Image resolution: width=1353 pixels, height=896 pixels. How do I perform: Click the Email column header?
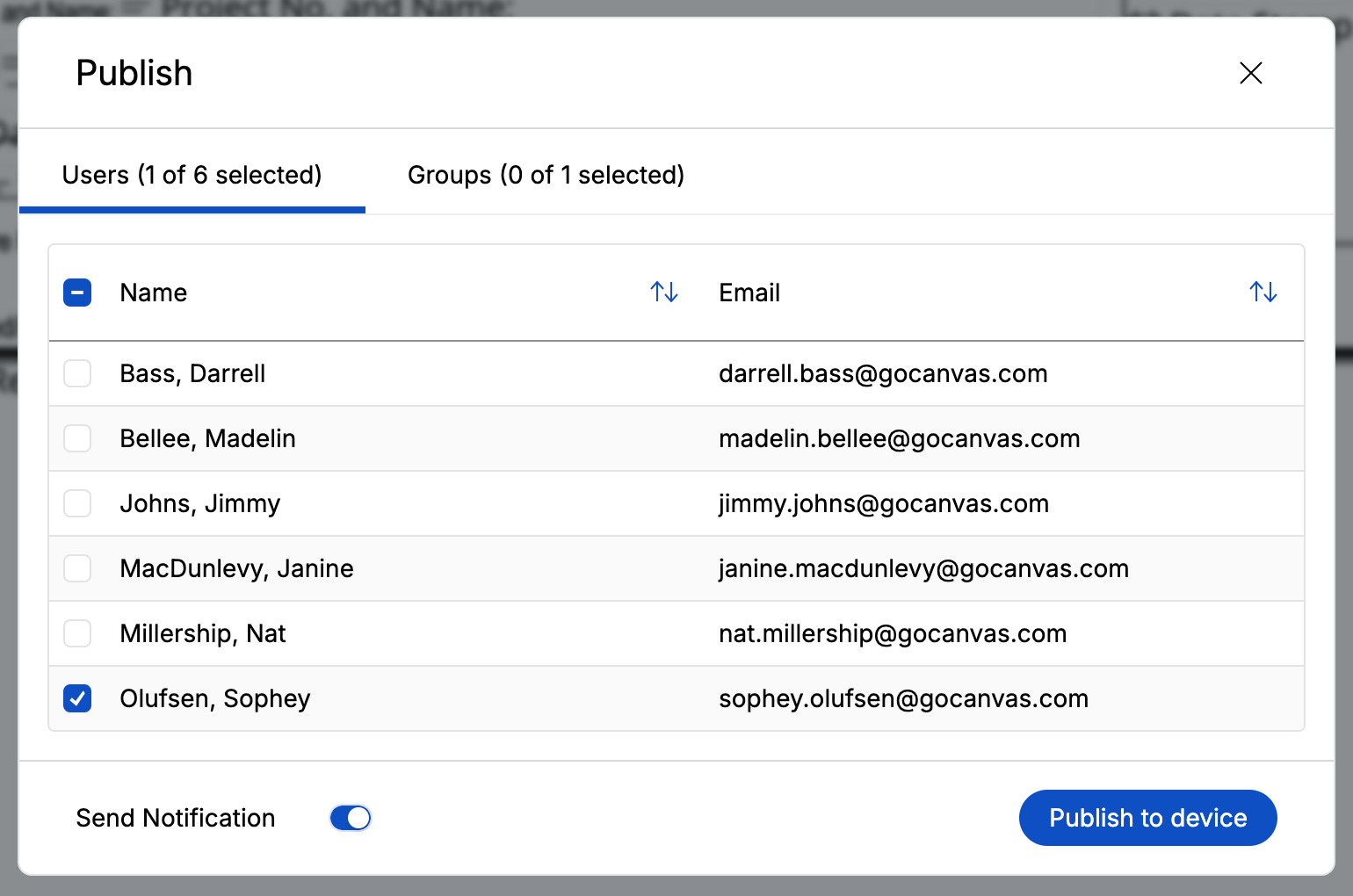tap(749, 292)
